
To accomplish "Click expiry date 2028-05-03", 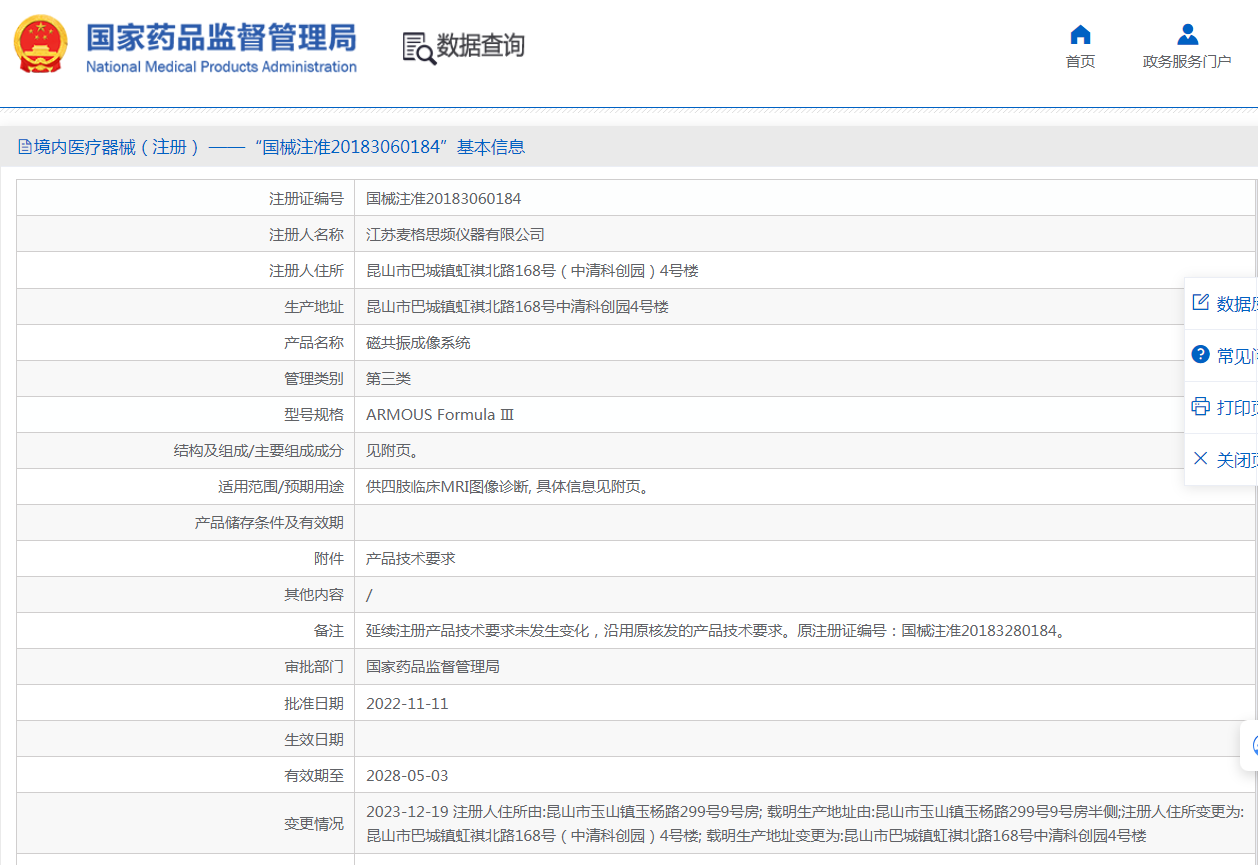I will 407,776.
